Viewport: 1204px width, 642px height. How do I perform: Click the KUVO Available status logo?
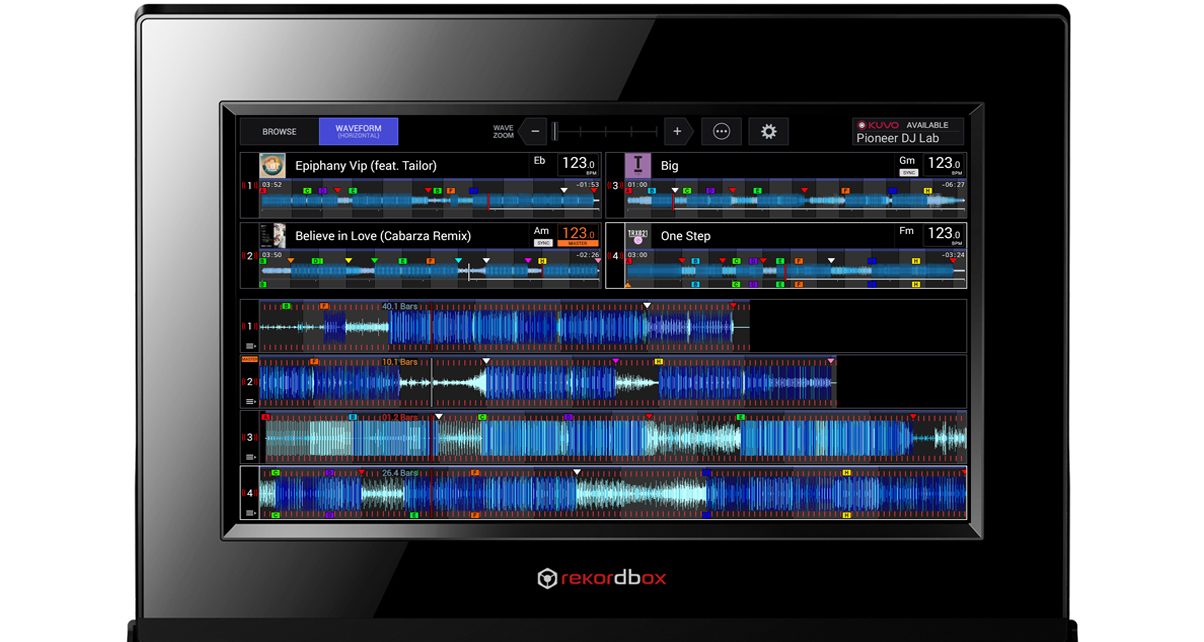click(878, 125)
